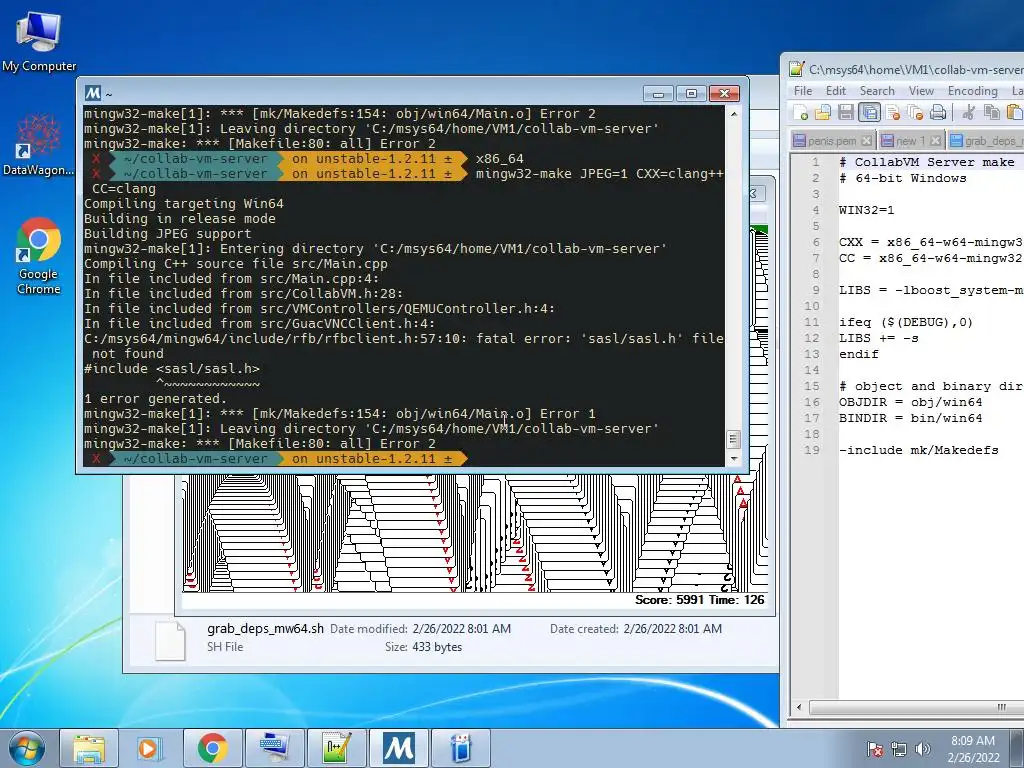This screenshot has height=768, width=1024.
Task: Open the Edit menu in Notepad++
Action: (835, 91)
